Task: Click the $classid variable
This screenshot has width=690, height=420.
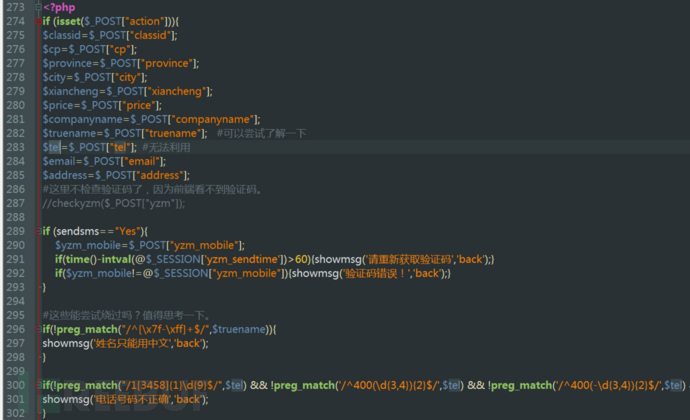Action: (x=62, y=35)
